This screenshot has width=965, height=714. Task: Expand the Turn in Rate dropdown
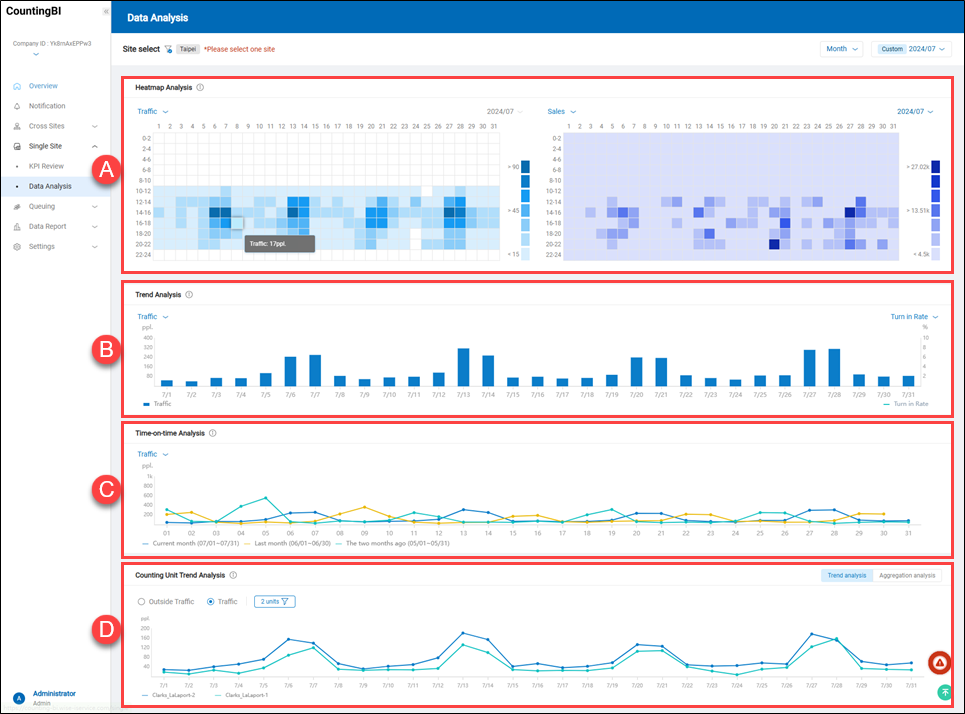point(915,316)
